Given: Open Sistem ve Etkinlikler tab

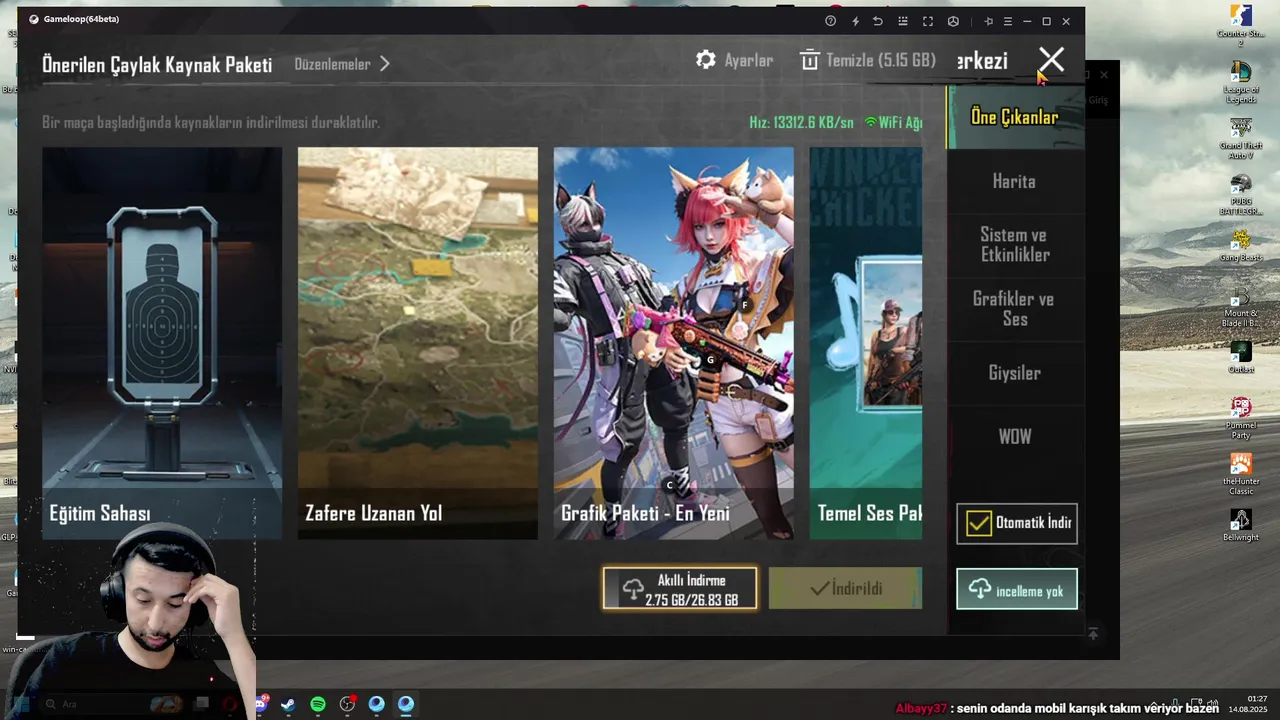Looking at the screenshot, I should (1014, 245).
